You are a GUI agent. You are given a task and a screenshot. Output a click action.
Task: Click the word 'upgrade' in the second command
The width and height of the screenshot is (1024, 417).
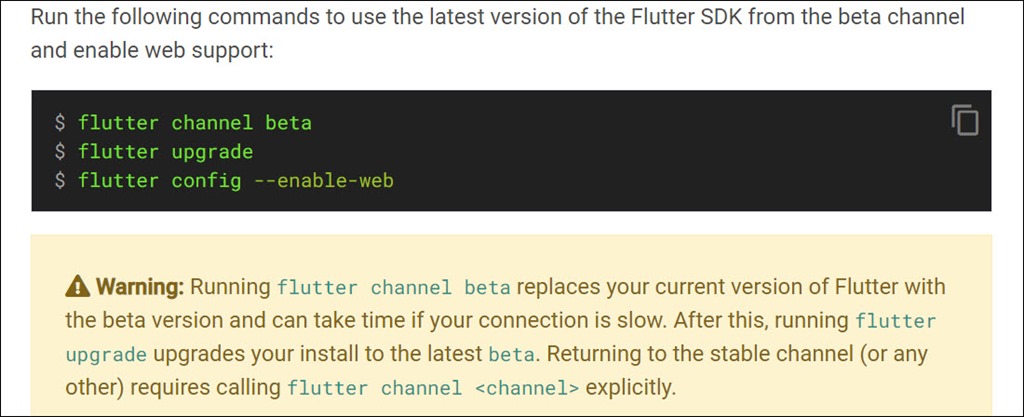212,152
